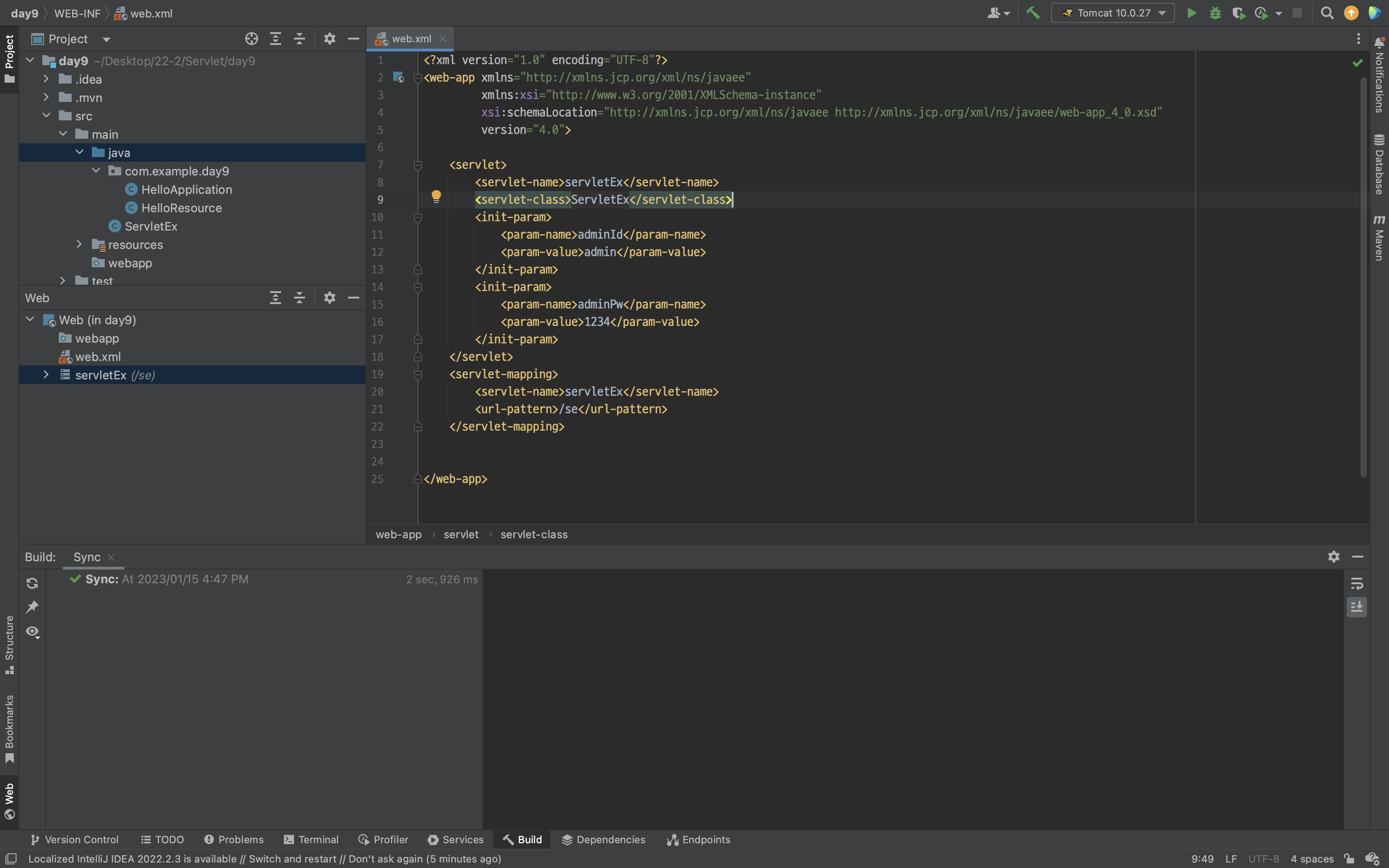Toggle the view options eye in Build panel

32,631
